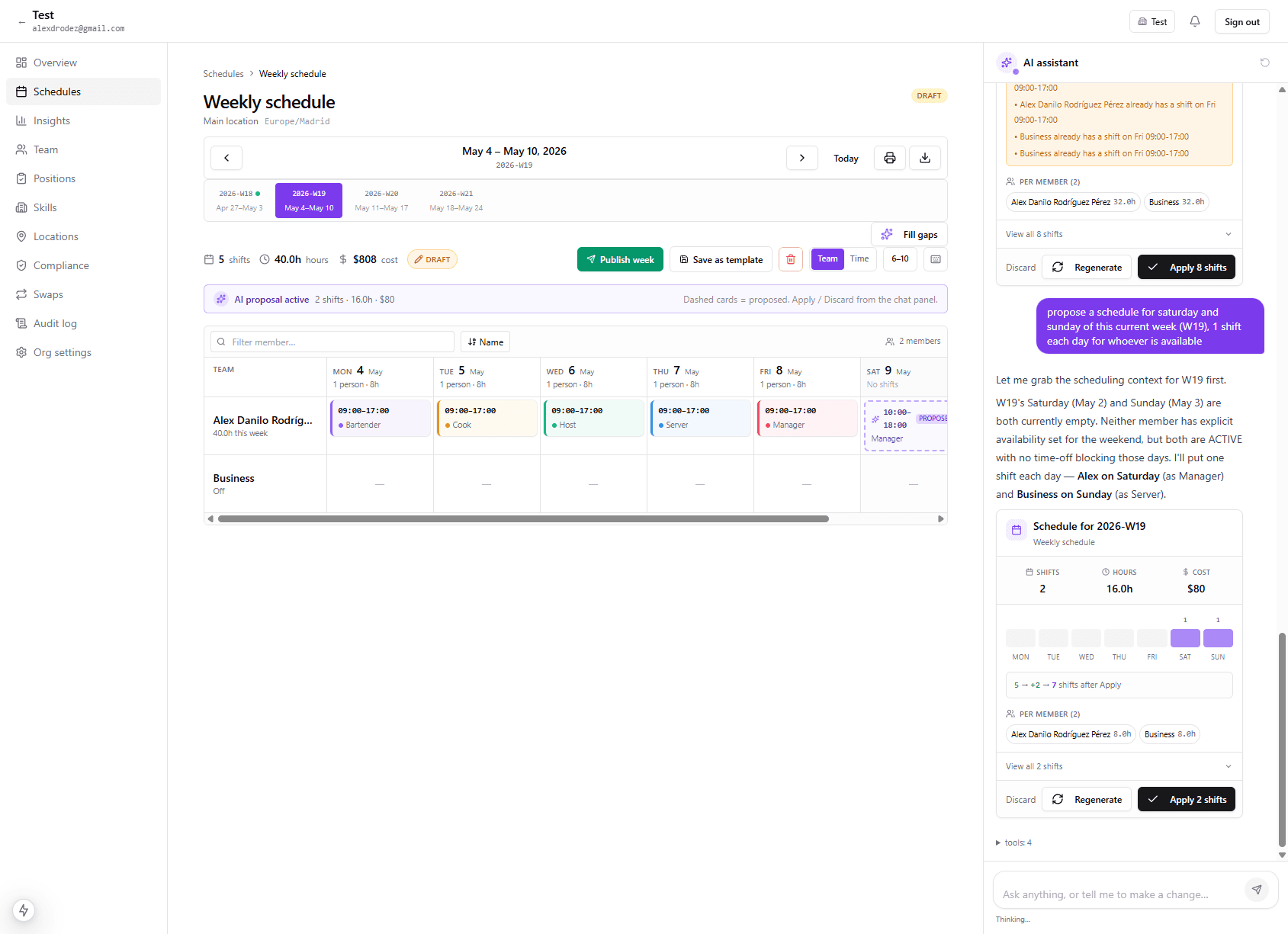Screen dimensions: 1288x934
Task: Click the back arrow next to Test
Action: point(21,22)
